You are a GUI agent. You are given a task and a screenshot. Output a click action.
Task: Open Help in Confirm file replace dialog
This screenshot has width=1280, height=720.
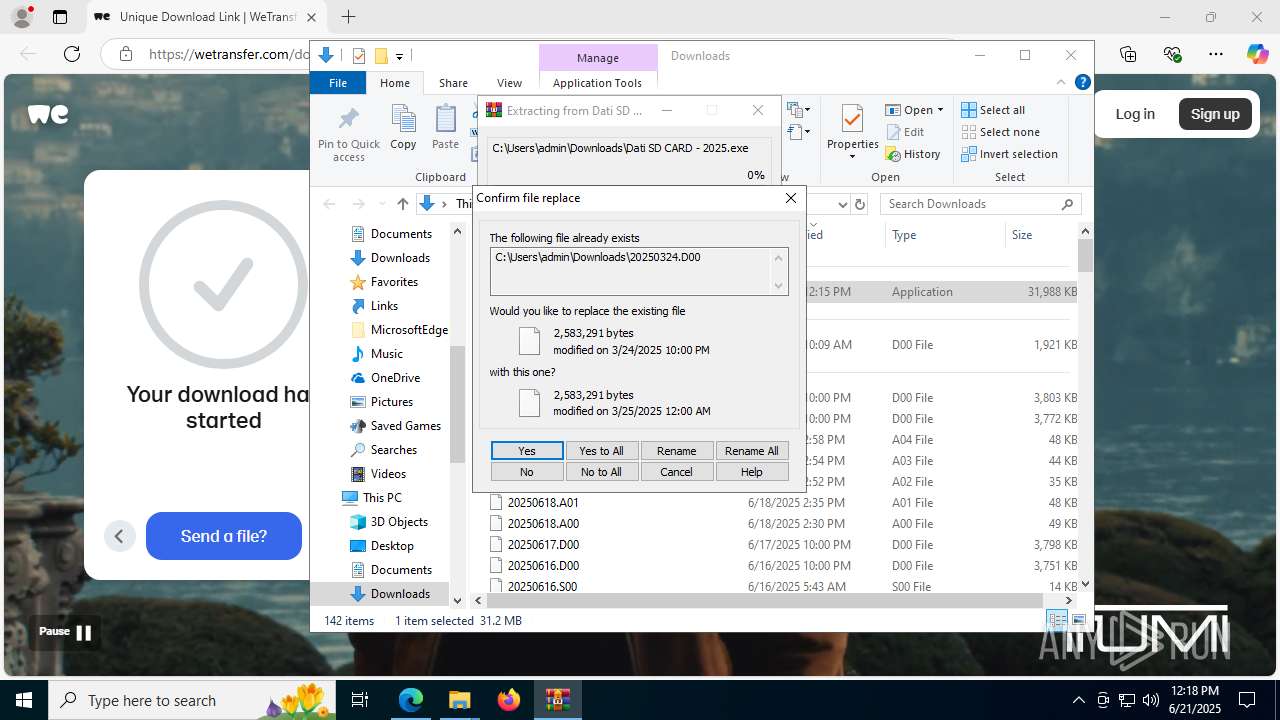coord(751,472)
